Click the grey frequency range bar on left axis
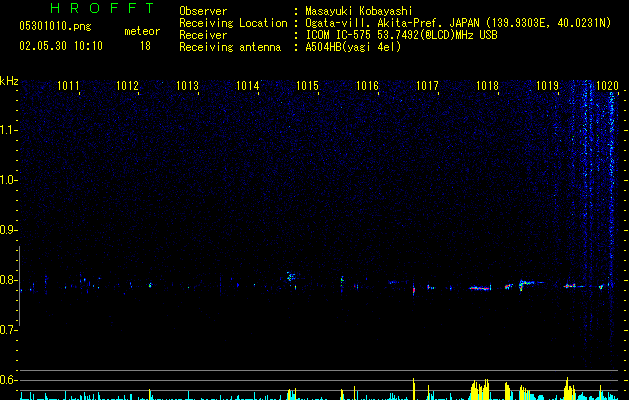 (19, 286)
